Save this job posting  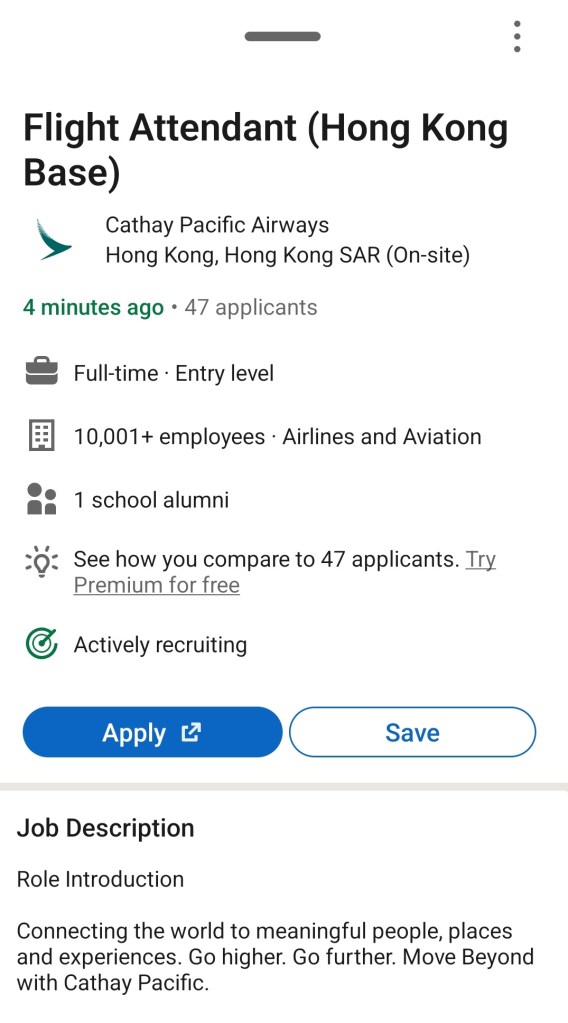pyautogui.click(x=412, y=732)
